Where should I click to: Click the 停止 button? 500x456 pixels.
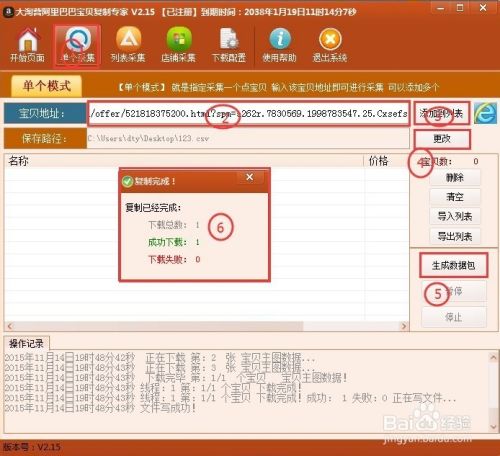point(454,317)
